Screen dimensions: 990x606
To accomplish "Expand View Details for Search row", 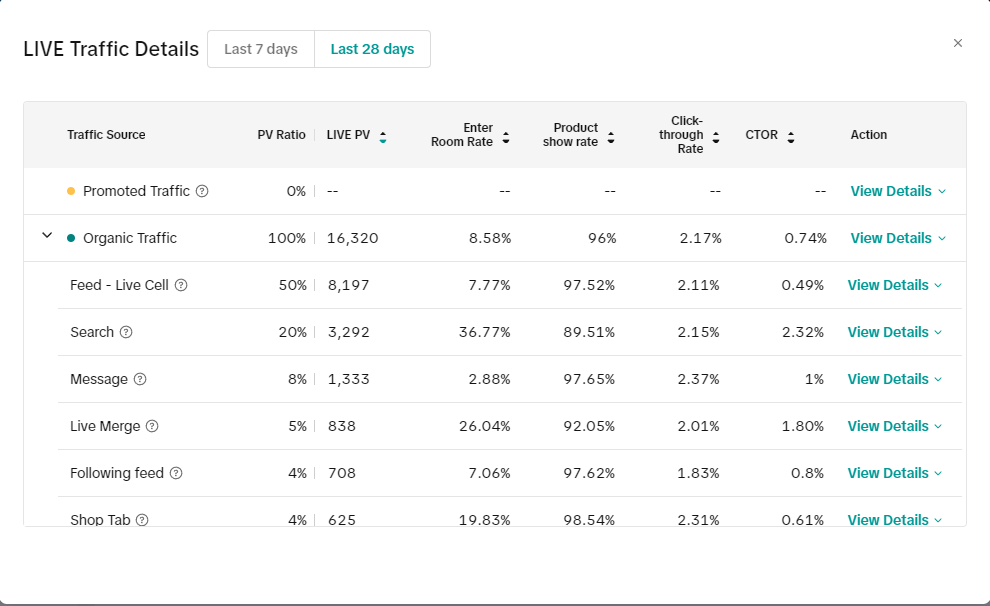I will [894, 332].
